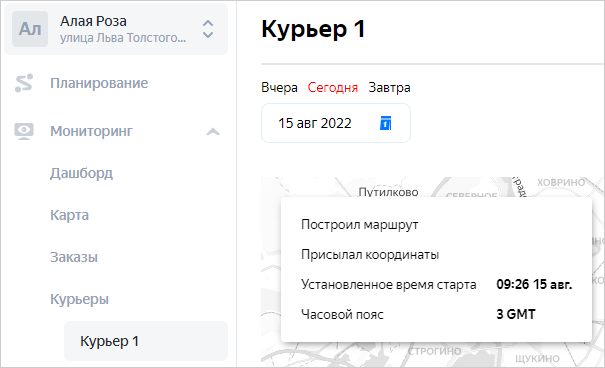
Task: Open Дашборд in sidebar
Action: click(81, 173)
